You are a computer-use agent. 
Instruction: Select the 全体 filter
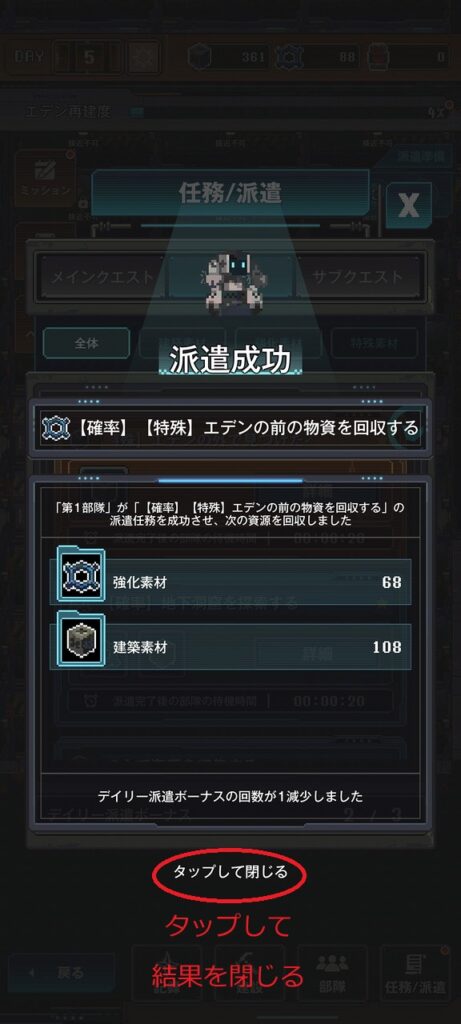[86, 343]
